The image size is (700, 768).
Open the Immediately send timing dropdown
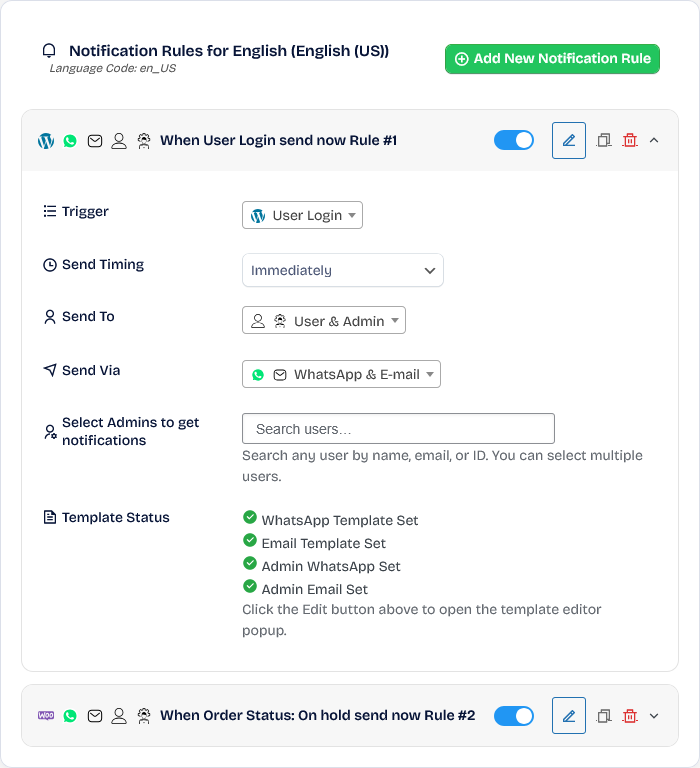coord(342,270)
